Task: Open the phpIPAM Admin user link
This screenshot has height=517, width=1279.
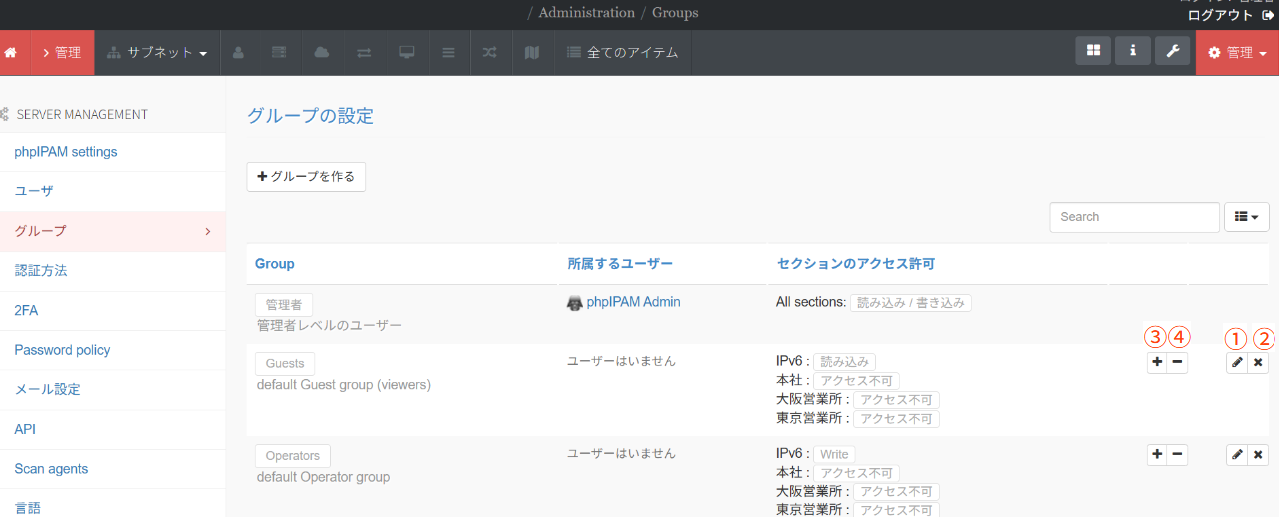Action: (633, 302)
